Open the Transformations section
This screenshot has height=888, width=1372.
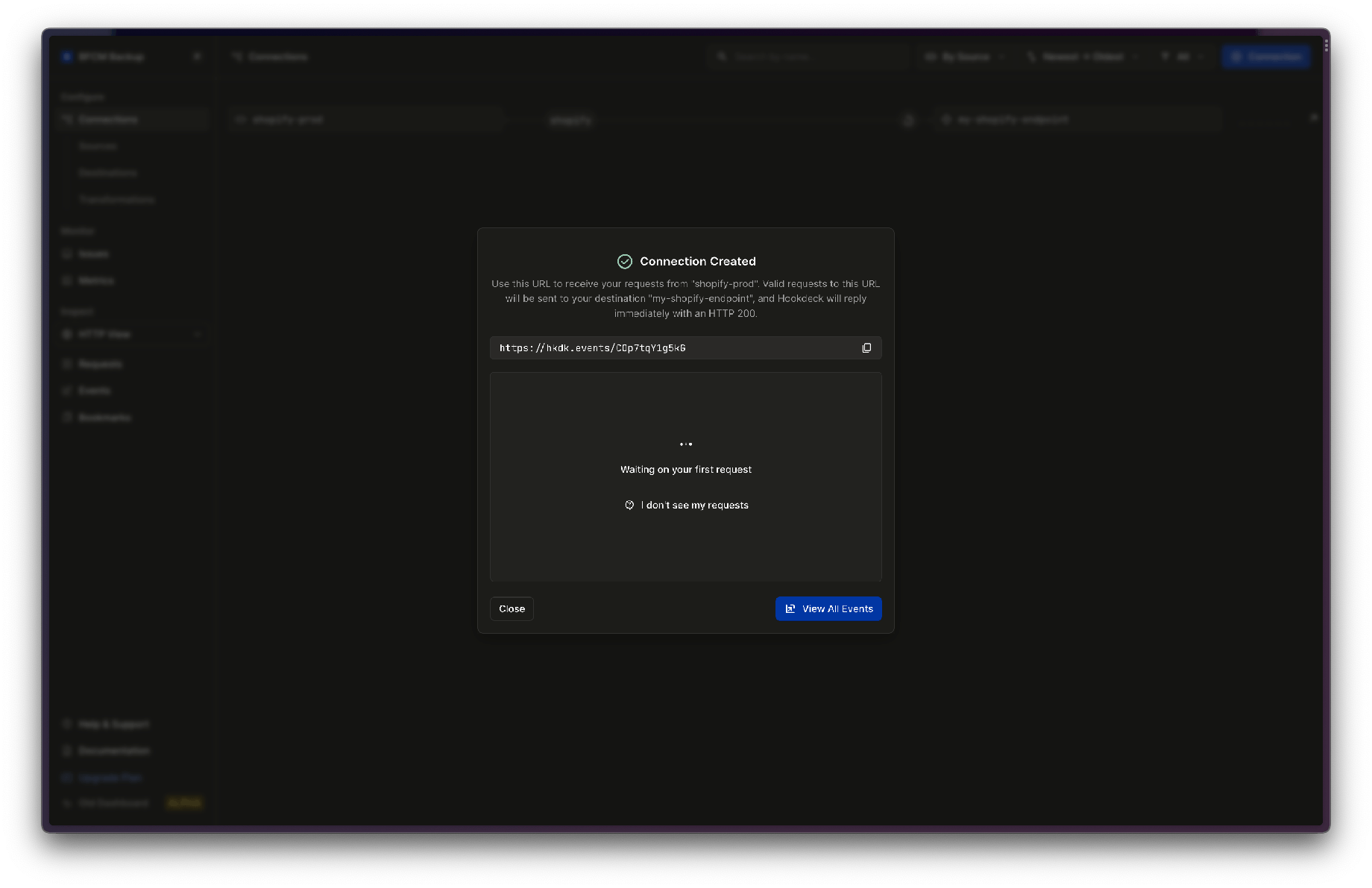click(x=116, y=199)
